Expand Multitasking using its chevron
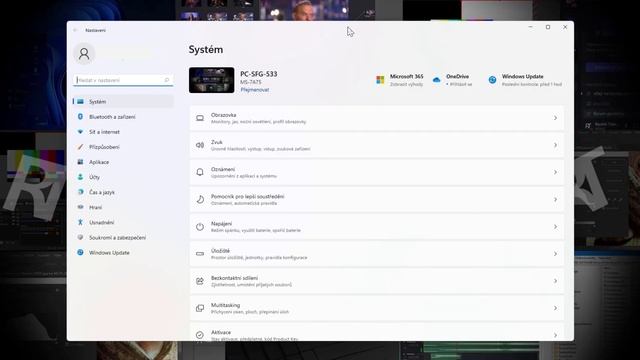 pyautogui.click(x=555, y=308)
